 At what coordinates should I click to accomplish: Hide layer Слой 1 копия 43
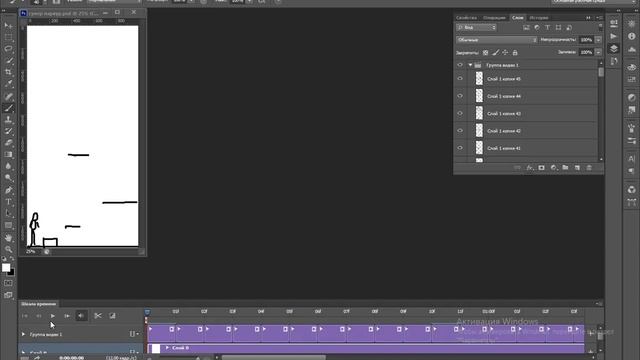(460, 113)
